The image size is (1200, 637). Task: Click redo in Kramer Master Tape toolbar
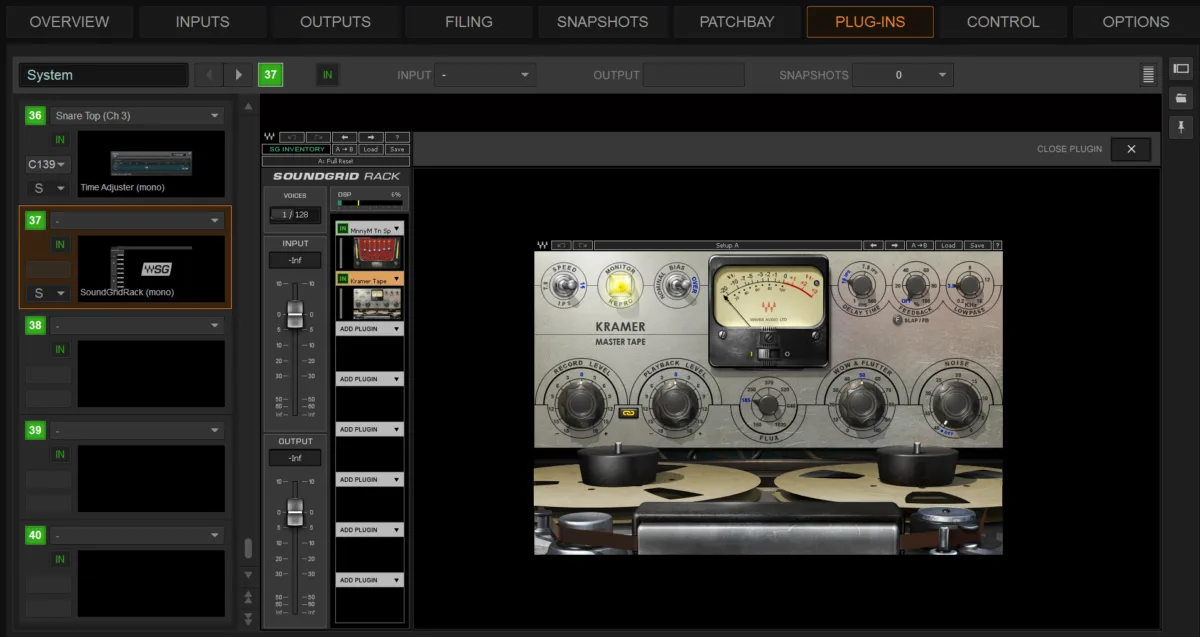point(583,245)
